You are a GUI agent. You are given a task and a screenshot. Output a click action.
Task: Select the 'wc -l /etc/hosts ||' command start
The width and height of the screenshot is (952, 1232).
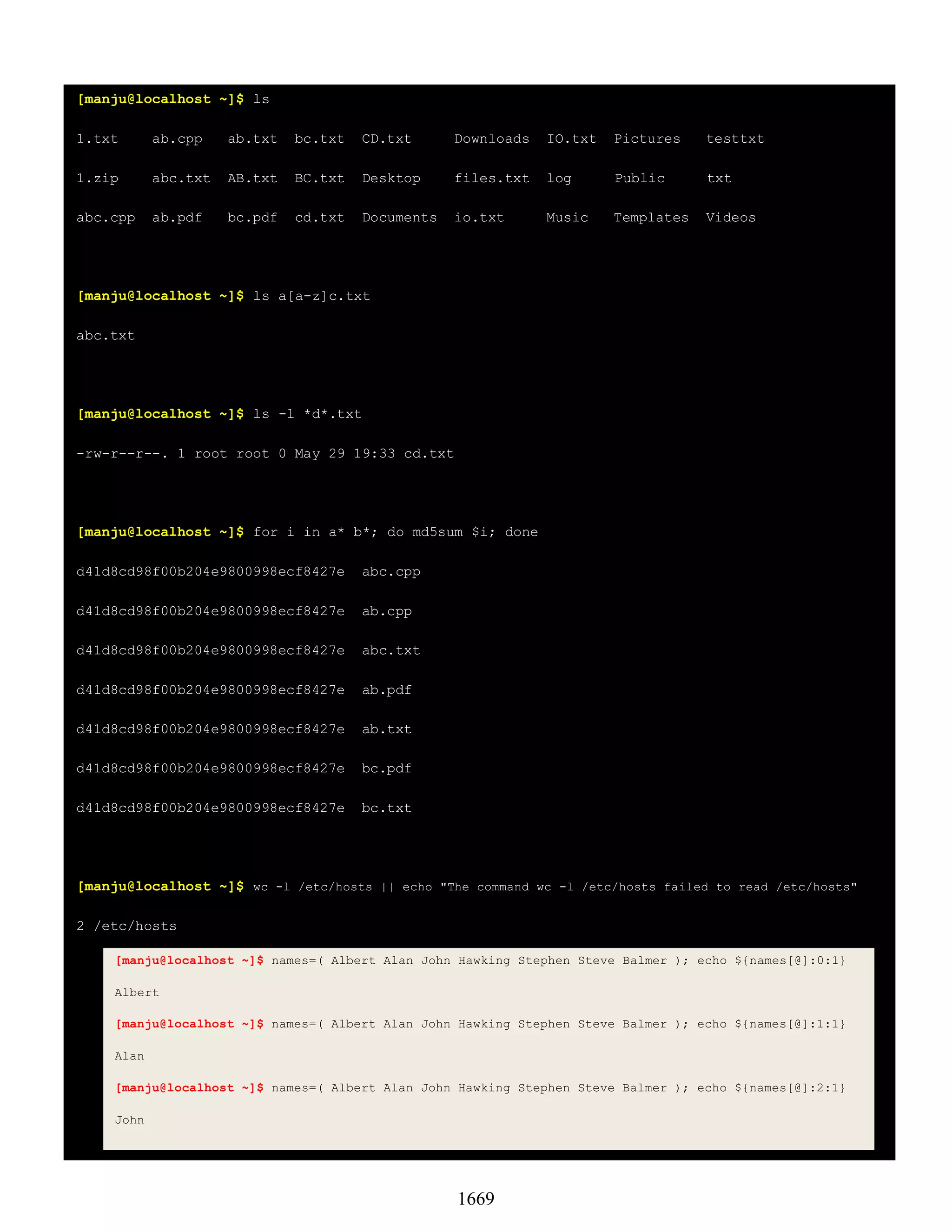[324, 887]
